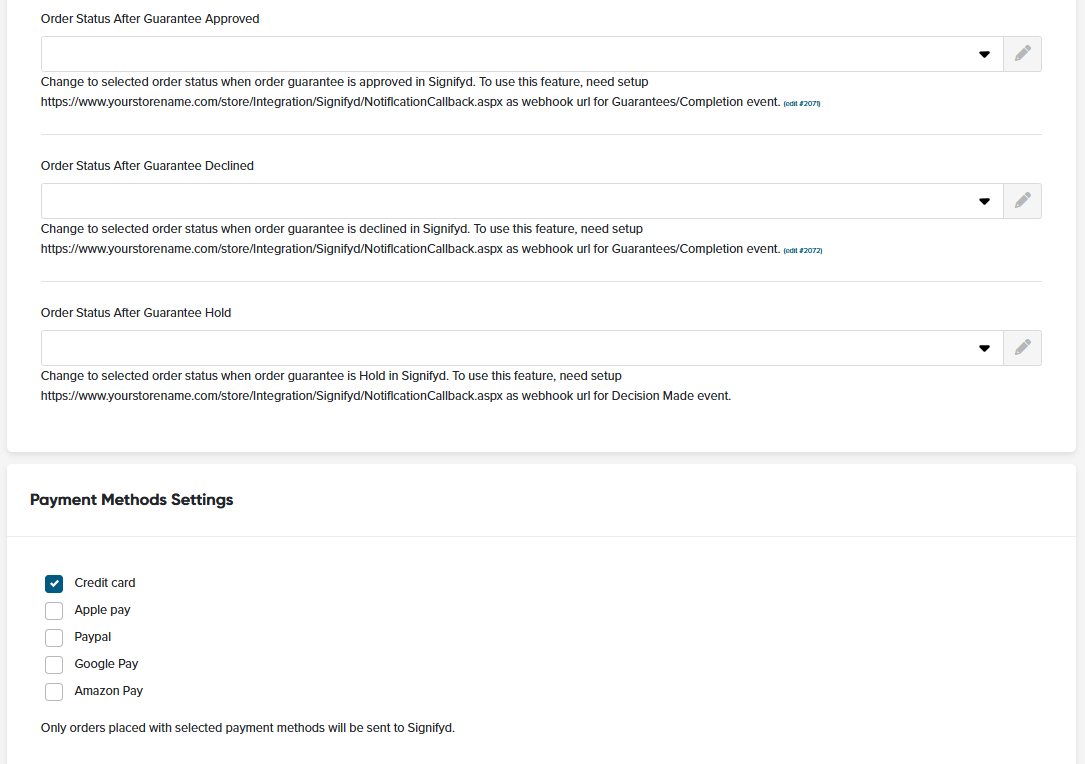Click the Order Status After Guarantee Hold label

click(x=136, y=313)
